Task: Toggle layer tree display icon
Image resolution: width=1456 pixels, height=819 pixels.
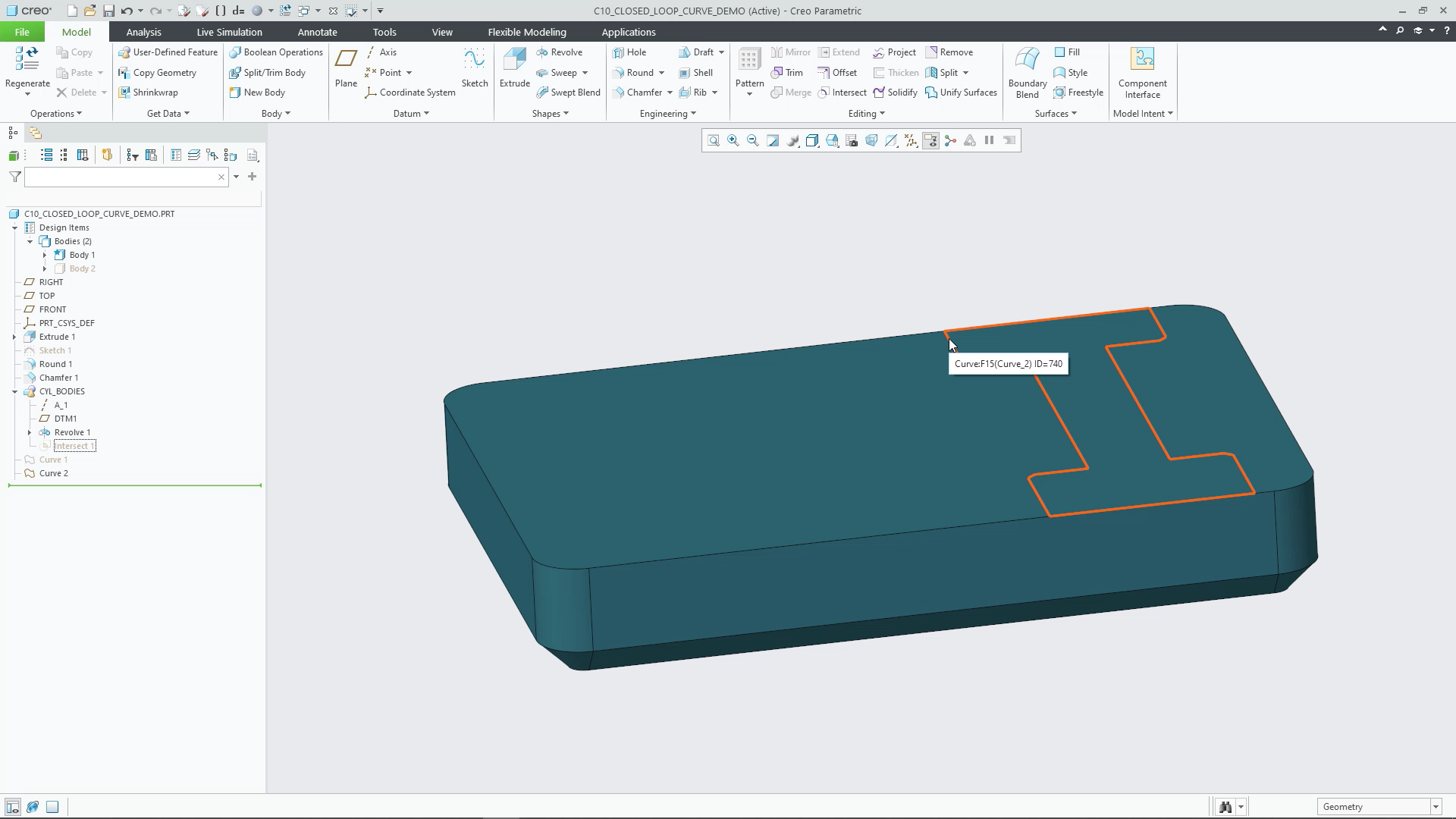Action: 193,155
